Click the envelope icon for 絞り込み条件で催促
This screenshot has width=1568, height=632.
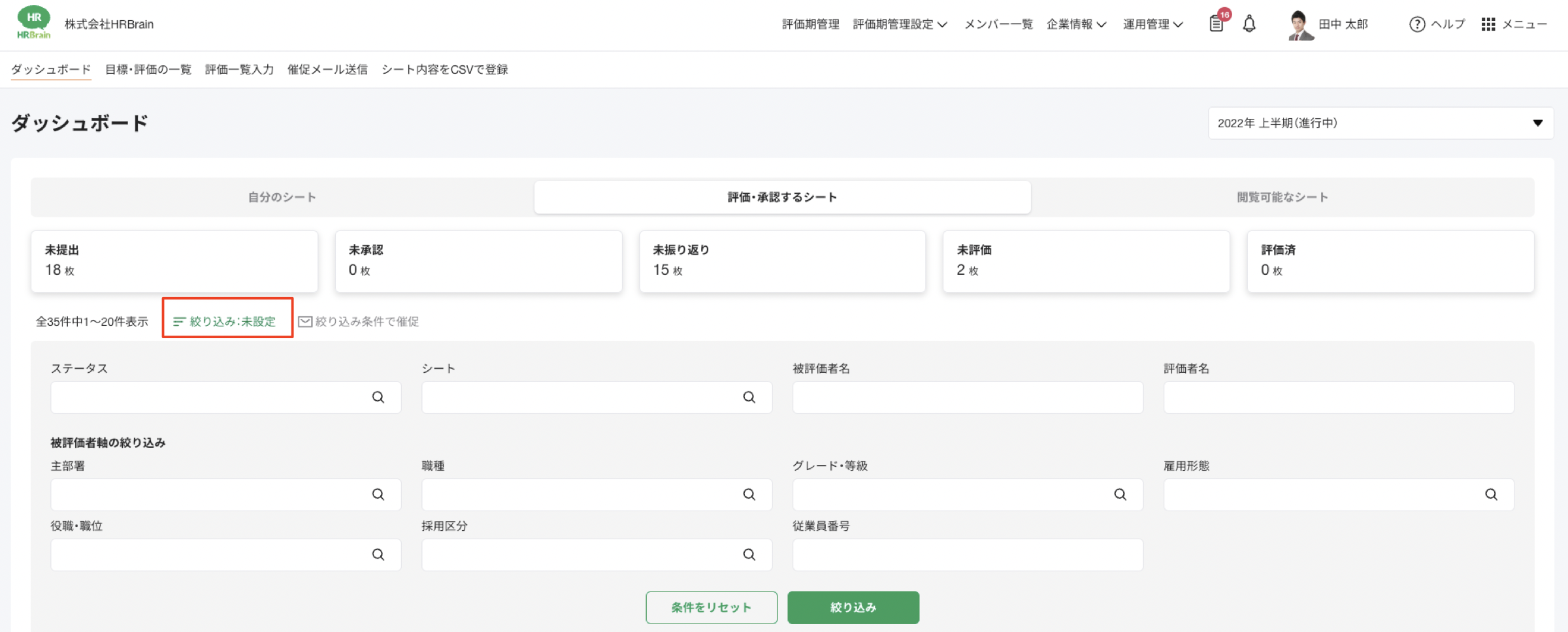point(305,321)
